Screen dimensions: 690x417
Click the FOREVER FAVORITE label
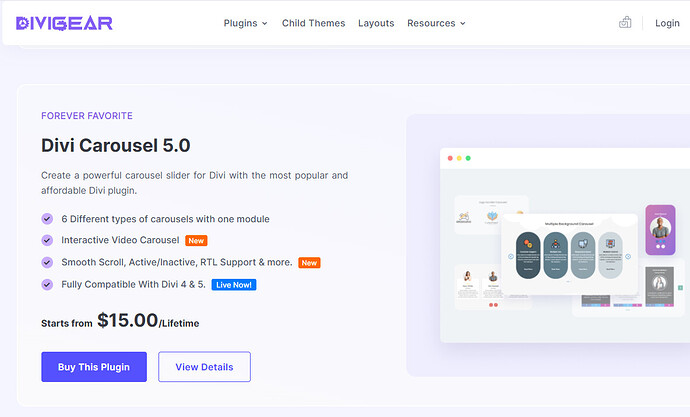pyautogui.click(x=87, y=116)
